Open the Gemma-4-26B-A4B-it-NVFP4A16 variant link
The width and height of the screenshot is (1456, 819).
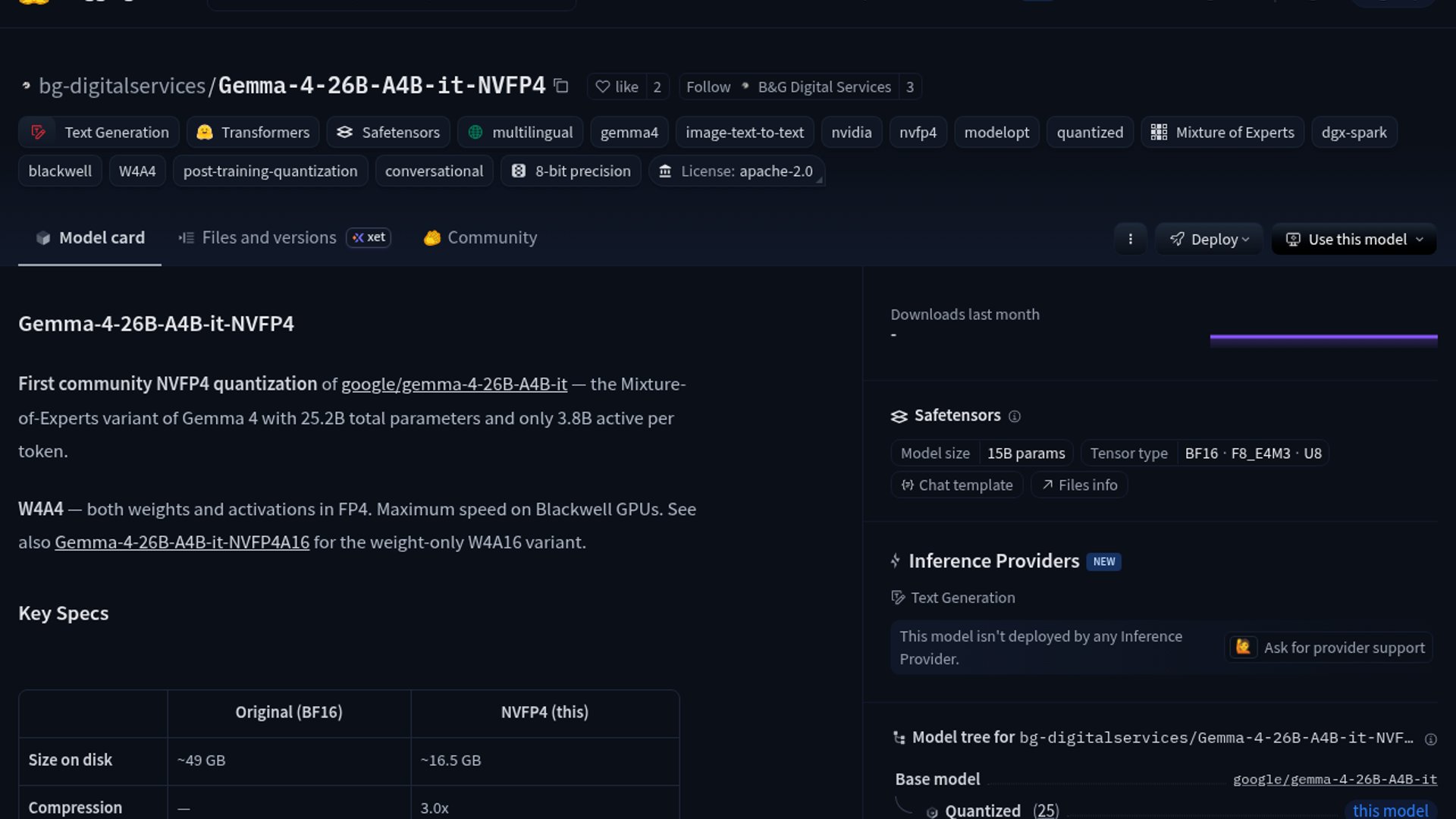[x=182, y=543]
